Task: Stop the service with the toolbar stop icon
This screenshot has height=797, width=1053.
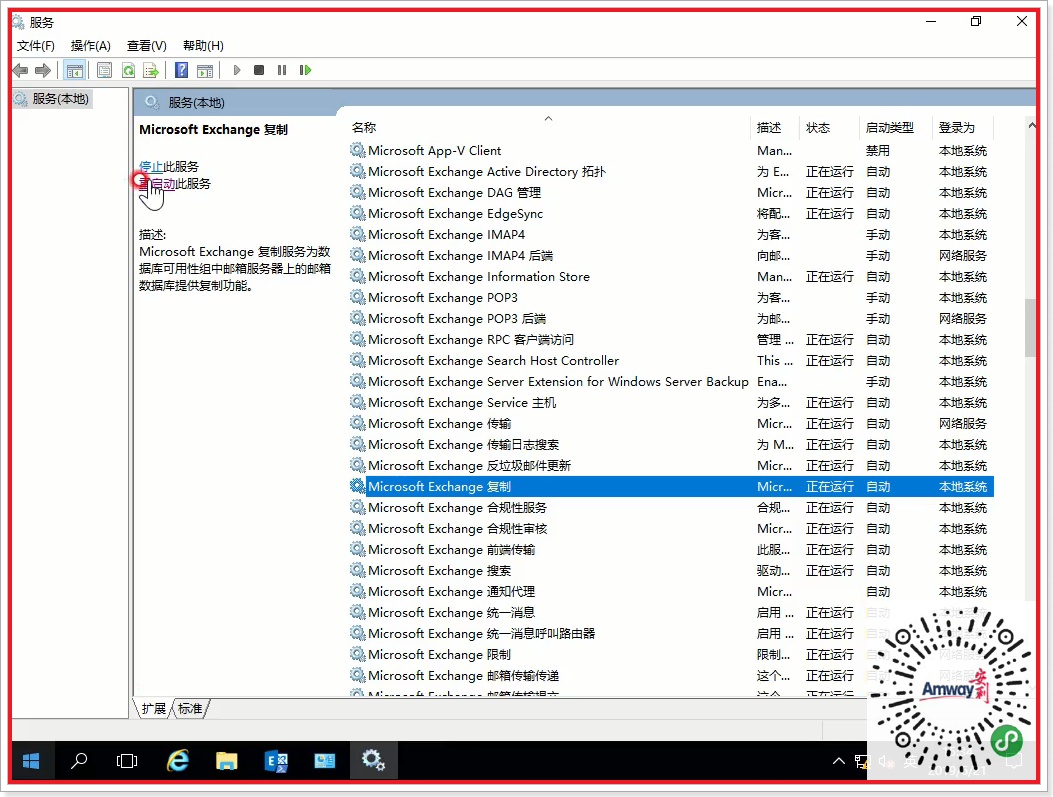Action: coord(259,70)
